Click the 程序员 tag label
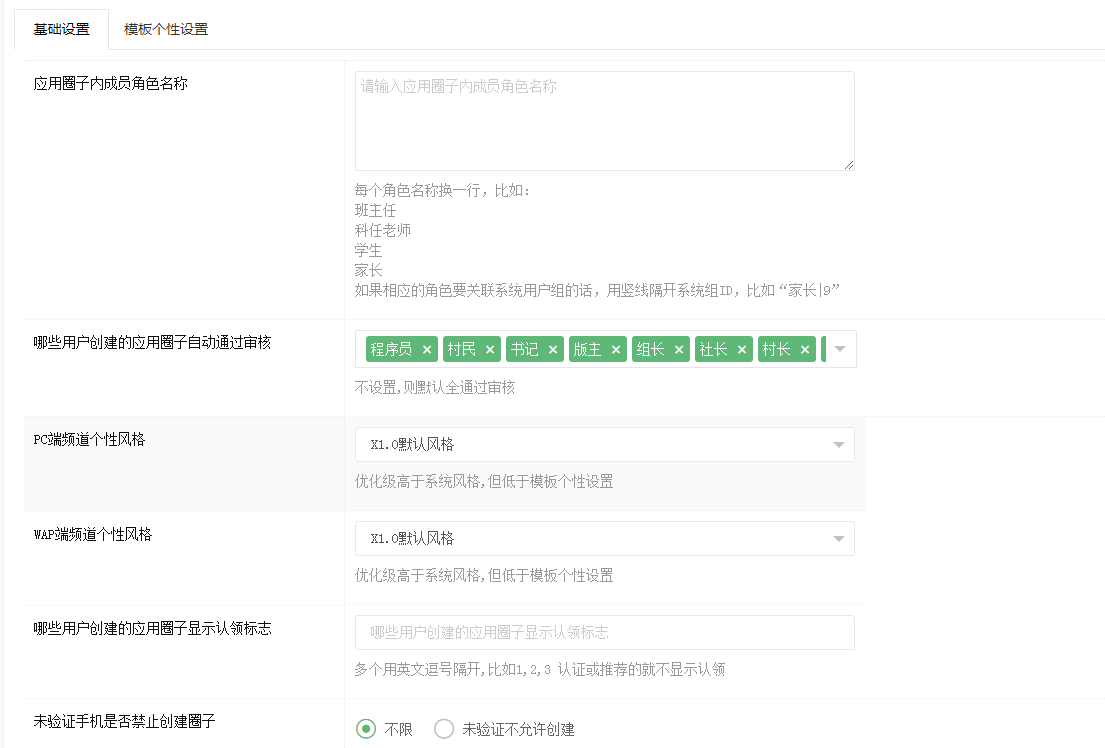 (x=391, y=350)
